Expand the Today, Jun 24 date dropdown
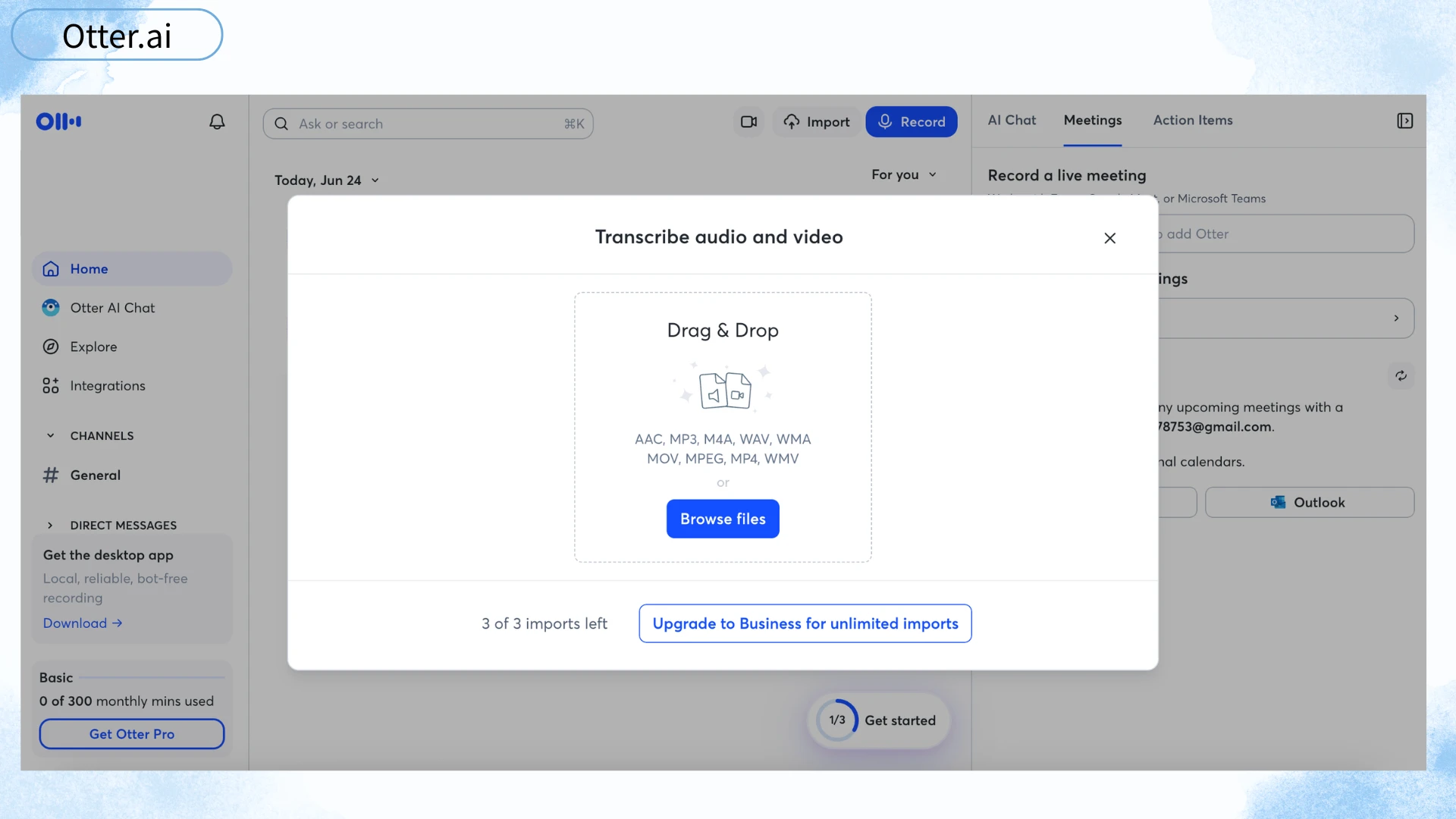The image size is (1456, 819). coord(327,180)
